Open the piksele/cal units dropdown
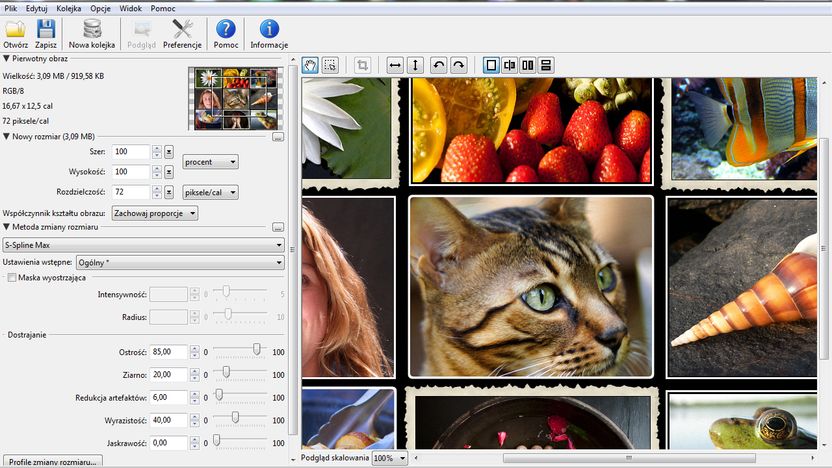This screenshot has height=468, width=832. [x=210, y=192]
